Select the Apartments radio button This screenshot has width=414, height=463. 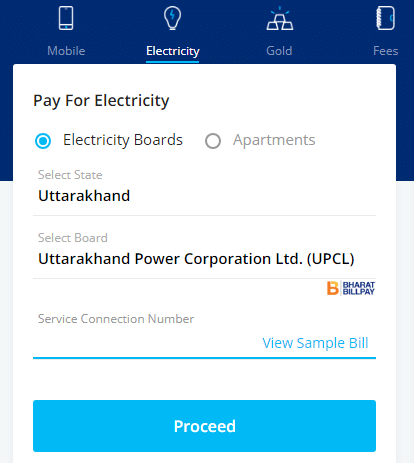pos(213,141)
